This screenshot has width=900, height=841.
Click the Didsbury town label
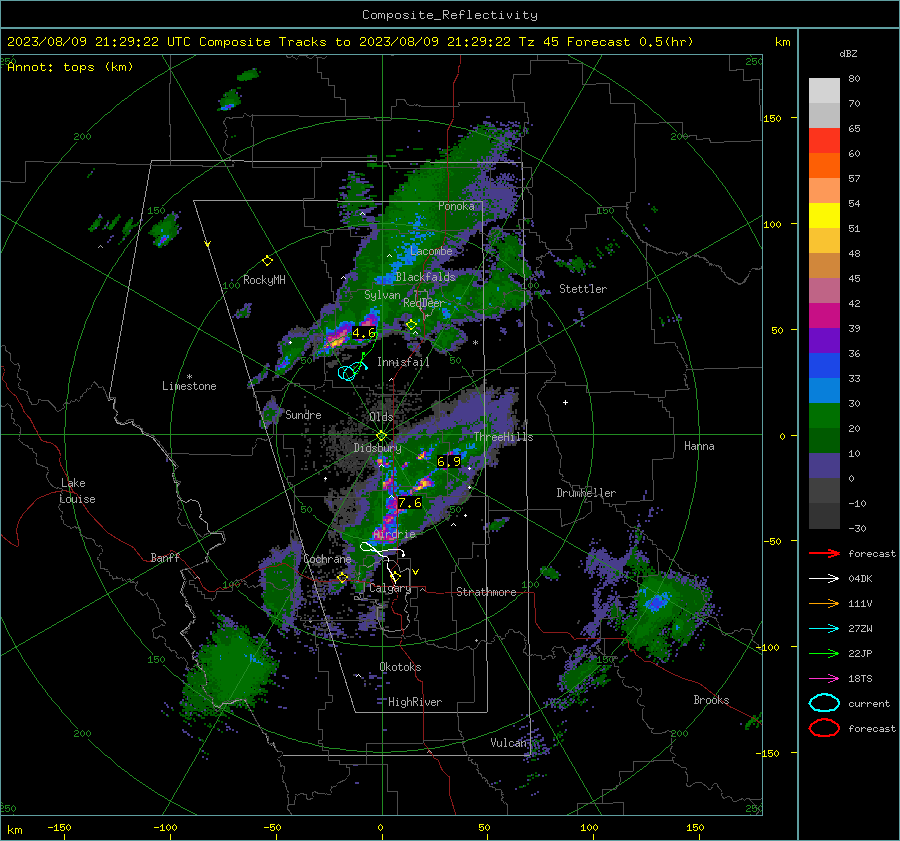pyautogui.click(x=377, y=448)
